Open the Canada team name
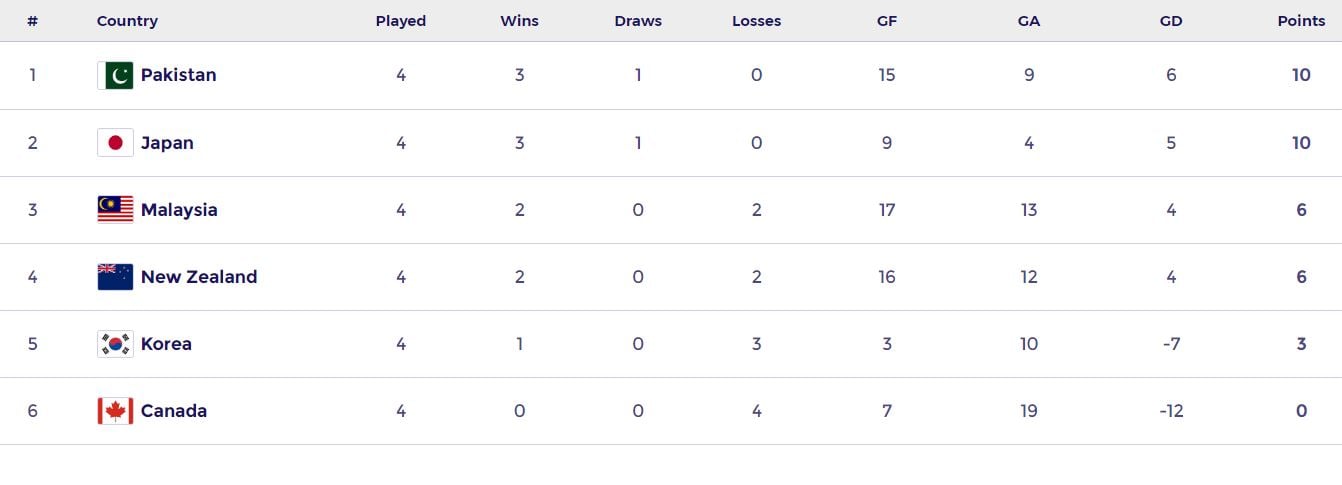Viewport: 1342px width, 485px height. click(x=174, y=411)
